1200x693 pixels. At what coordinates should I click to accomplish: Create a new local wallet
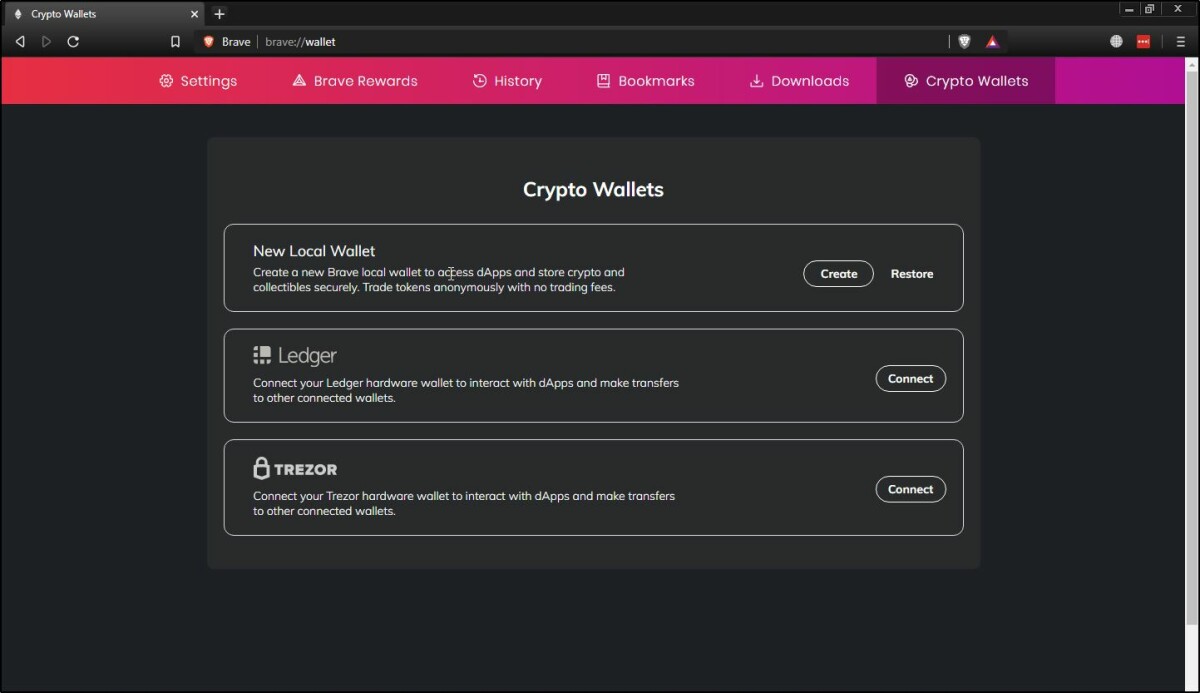coord(838,274)
